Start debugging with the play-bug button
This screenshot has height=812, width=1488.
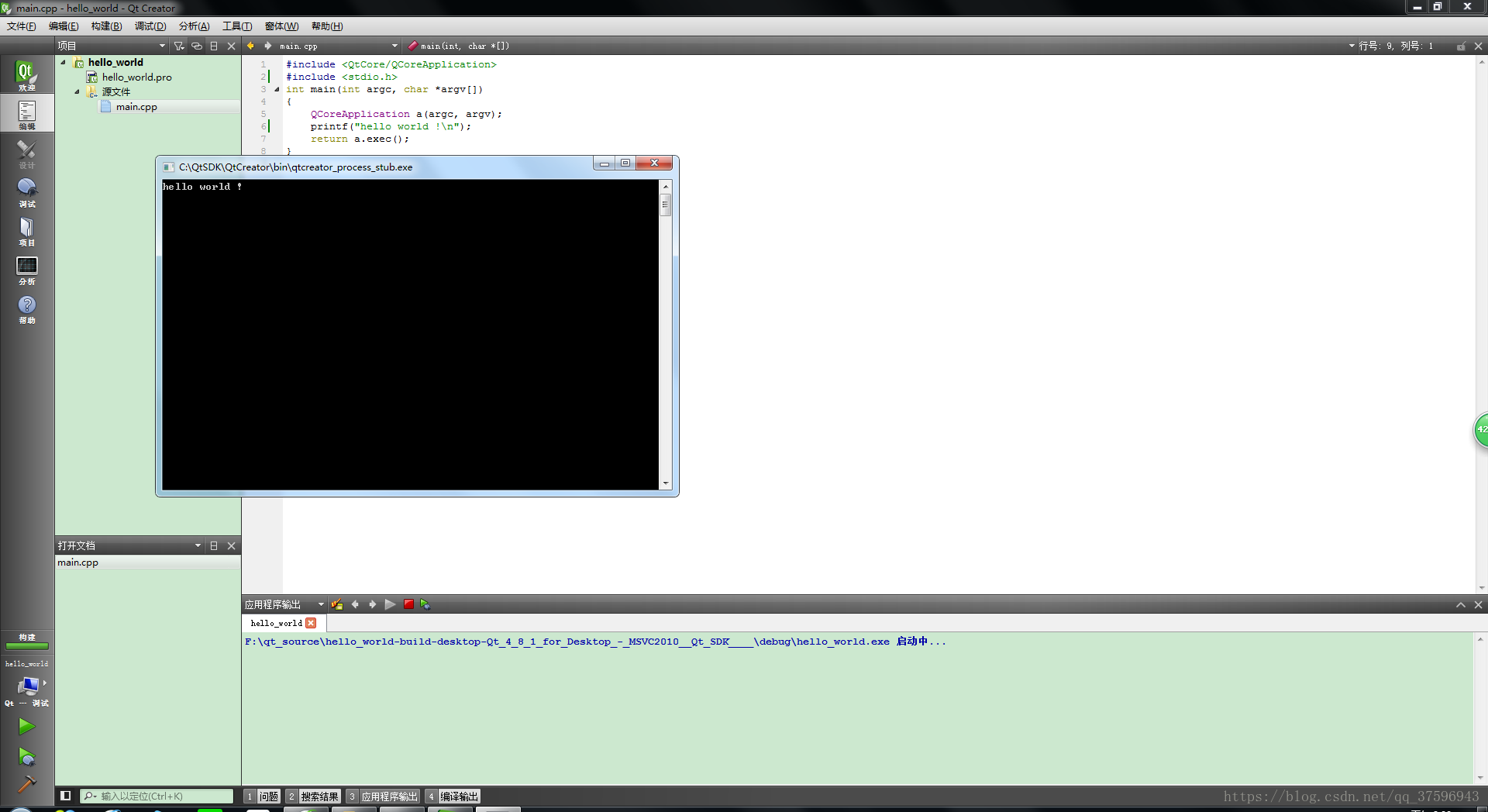[x=26, y=756]
